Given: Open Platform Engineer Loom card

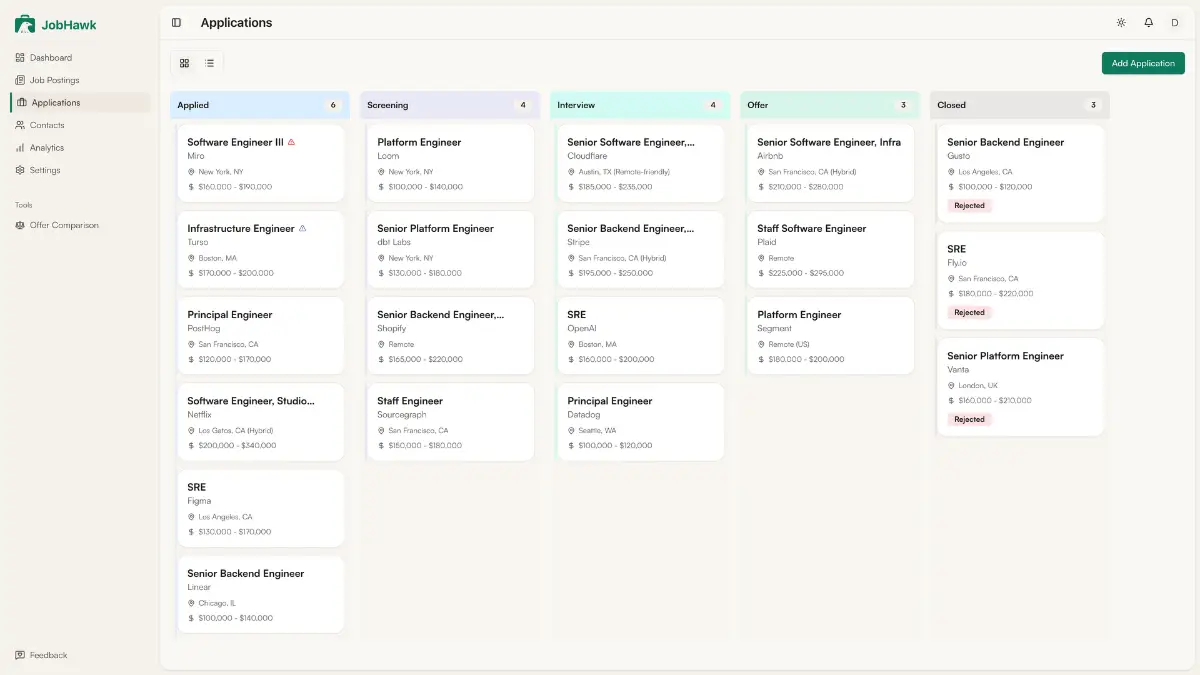Looking at the screenshot, I should tap(450, 163).
